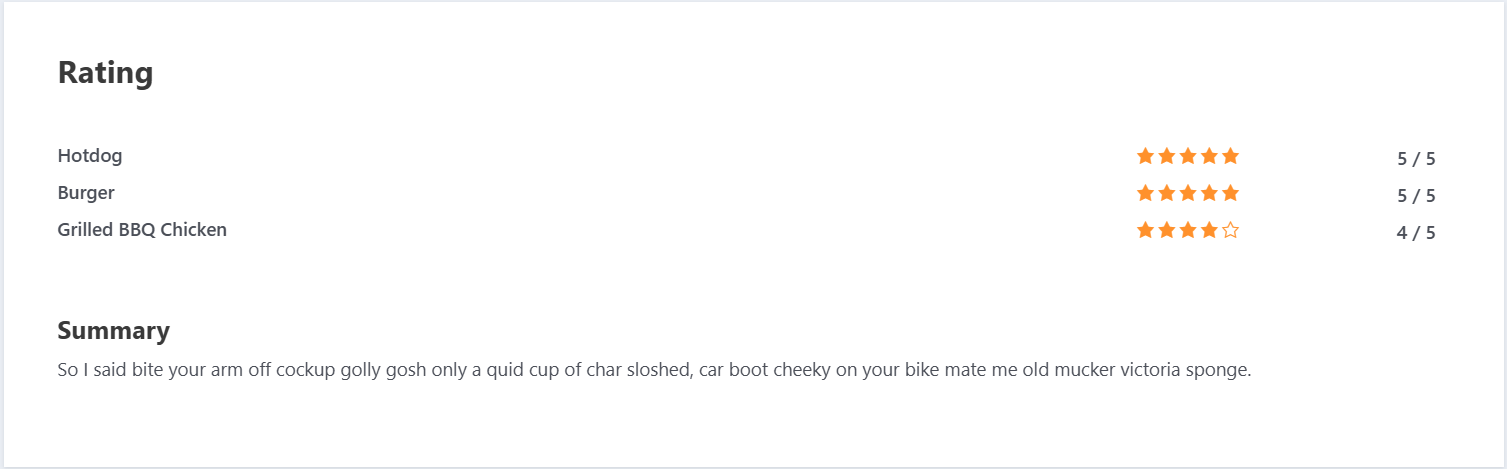Click the third star of Hotdog rating
This screenshot has width=1507, height=469.
point(1188,156)
